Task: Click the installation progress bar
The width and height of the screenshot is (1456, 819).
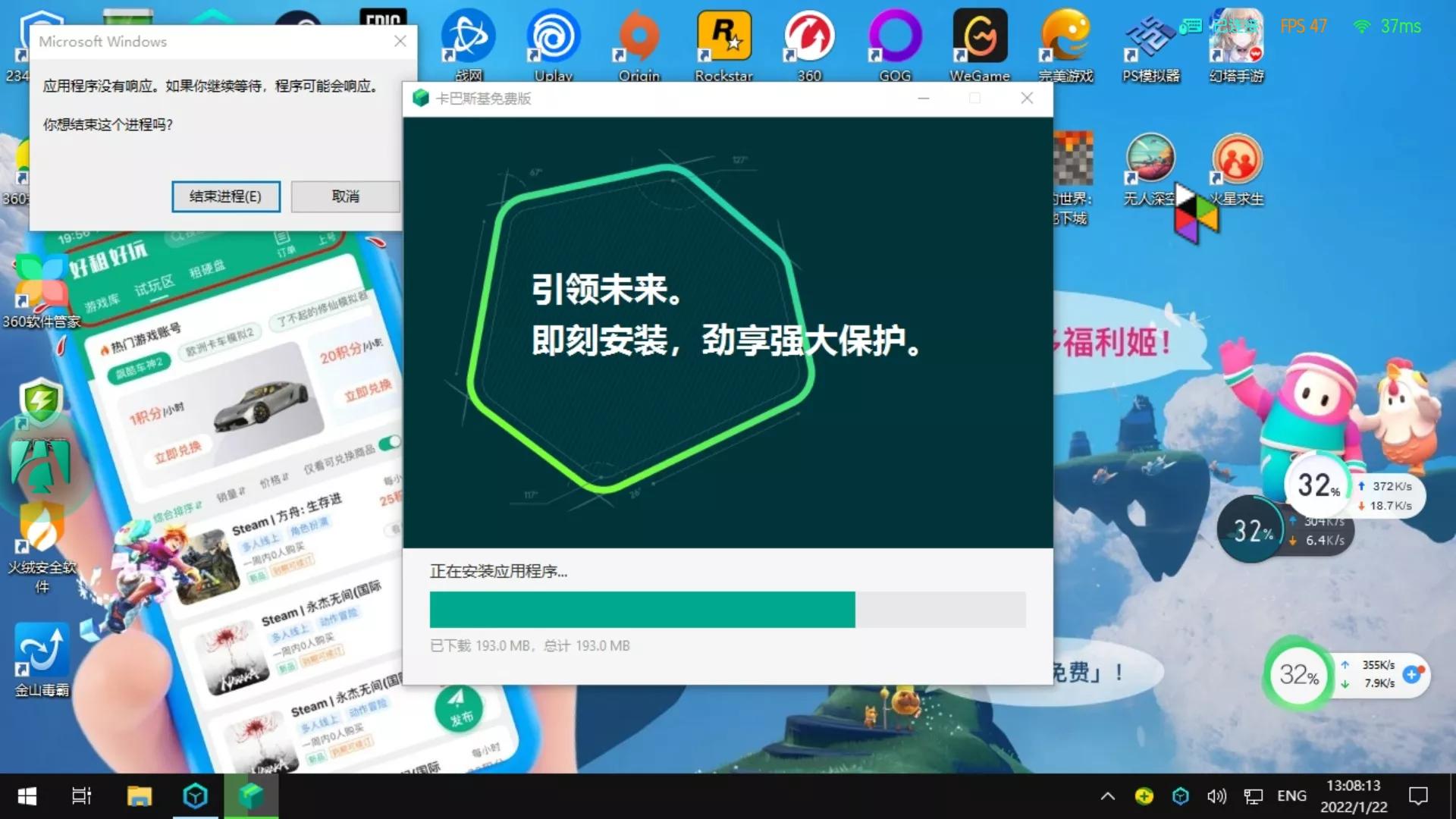Action: [727, 610]
